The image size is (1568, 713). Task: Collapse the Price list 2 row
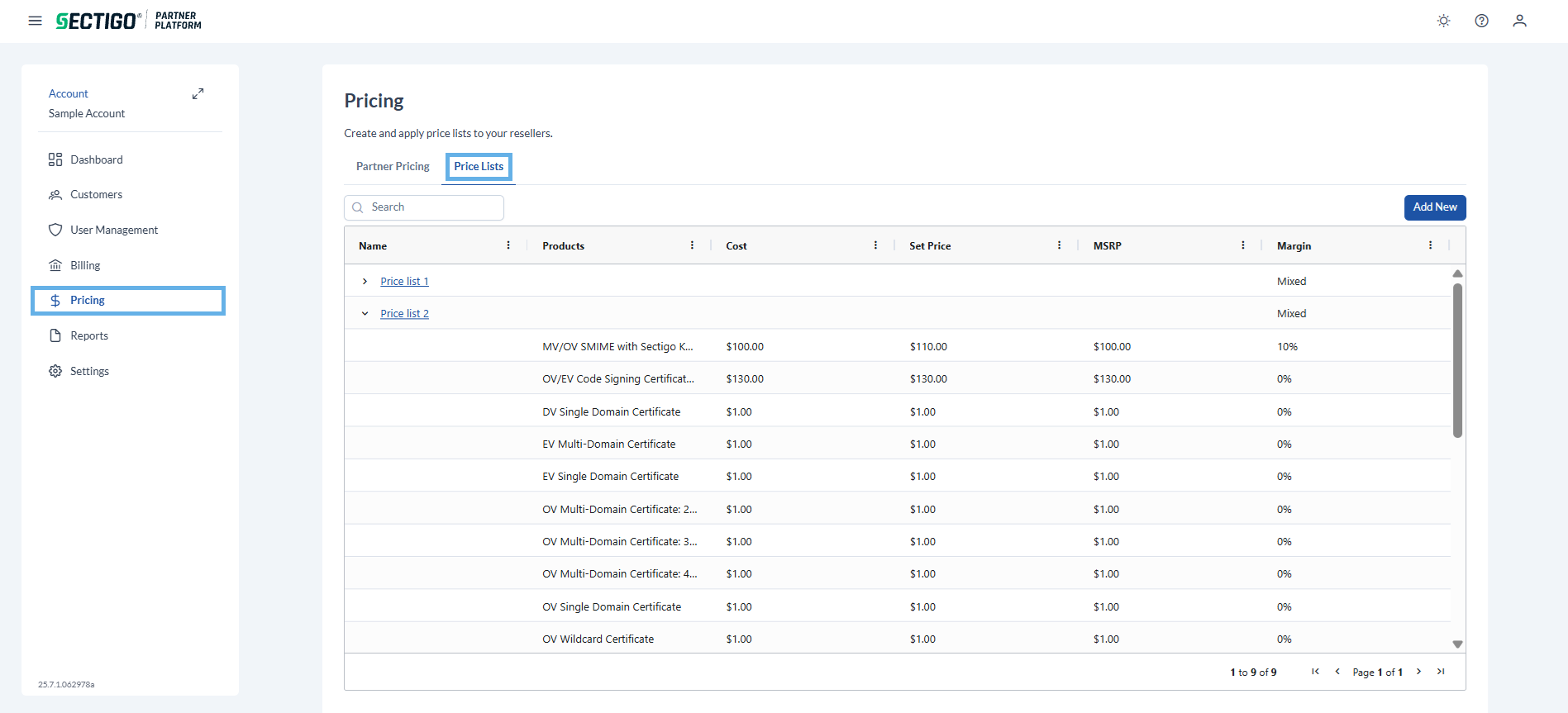(x=365, y=314)
